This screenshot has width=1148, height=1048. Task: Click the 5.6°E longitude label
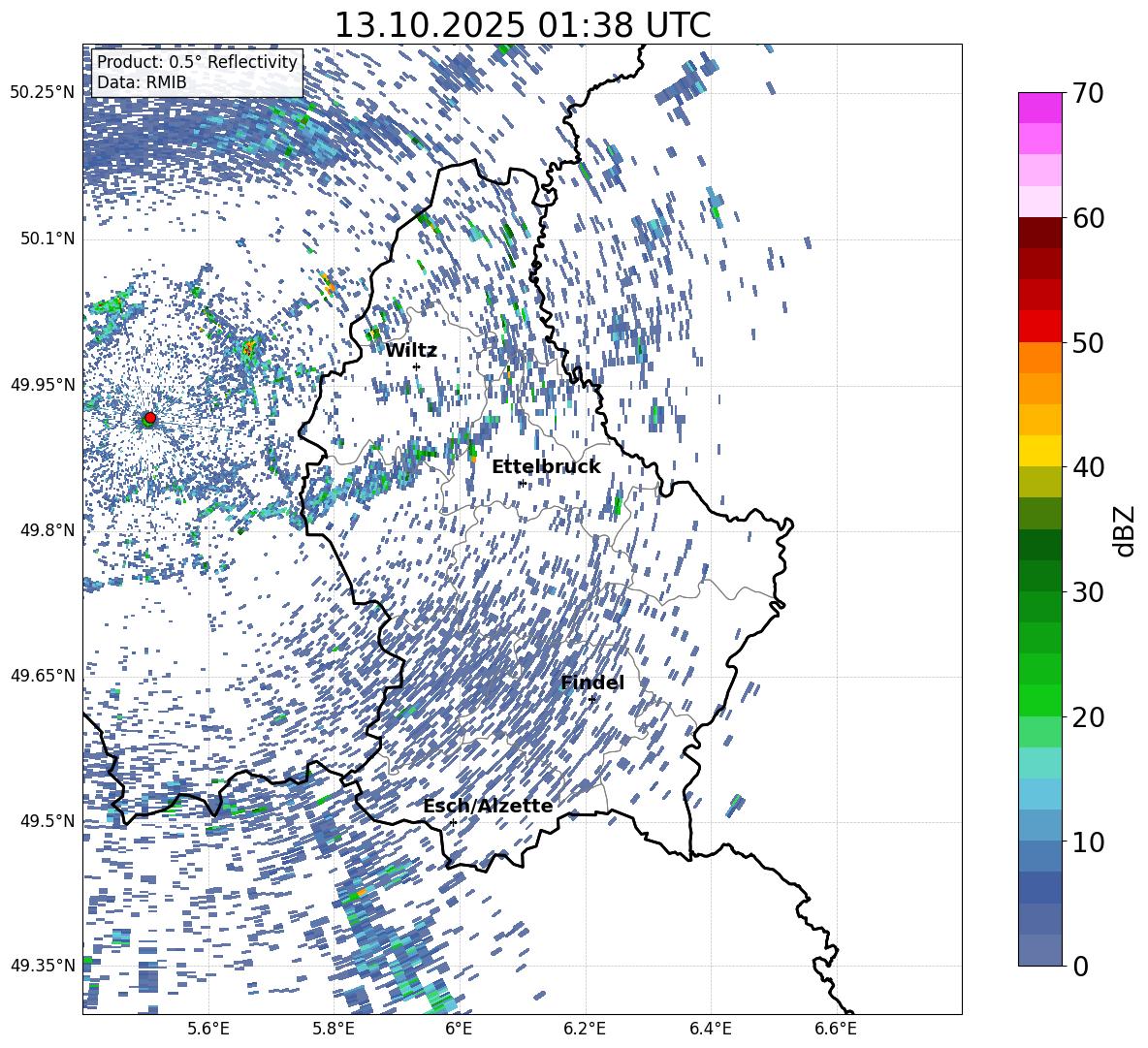pos(207,1029)
